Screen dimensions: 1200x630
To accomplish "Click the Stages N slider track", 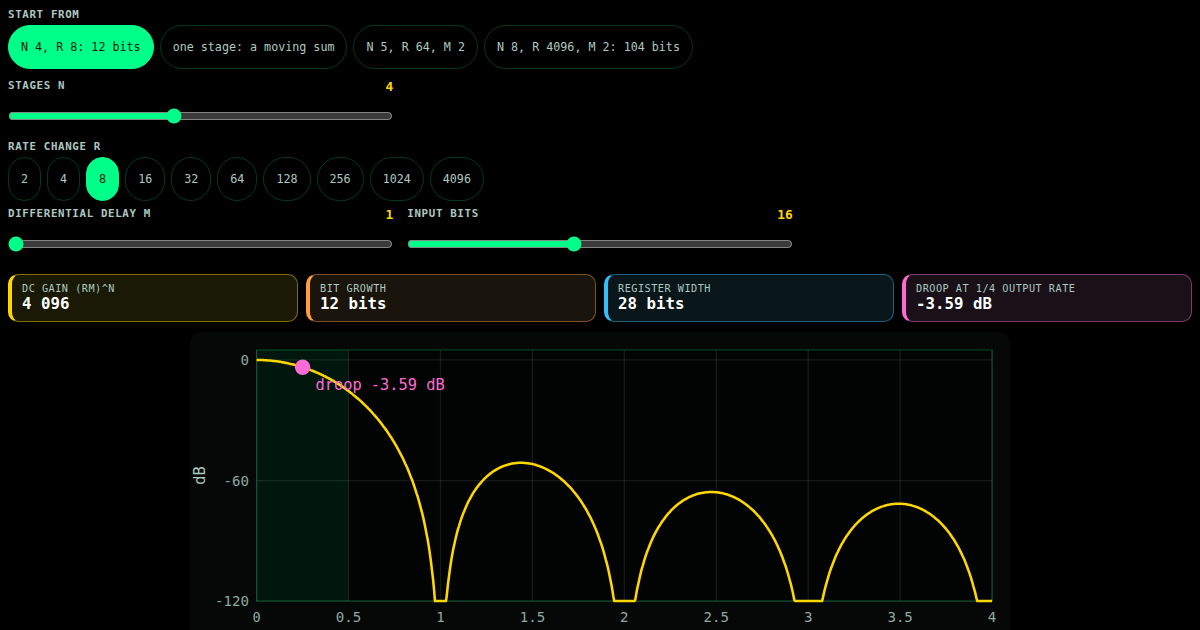I will tap(200, 116).
